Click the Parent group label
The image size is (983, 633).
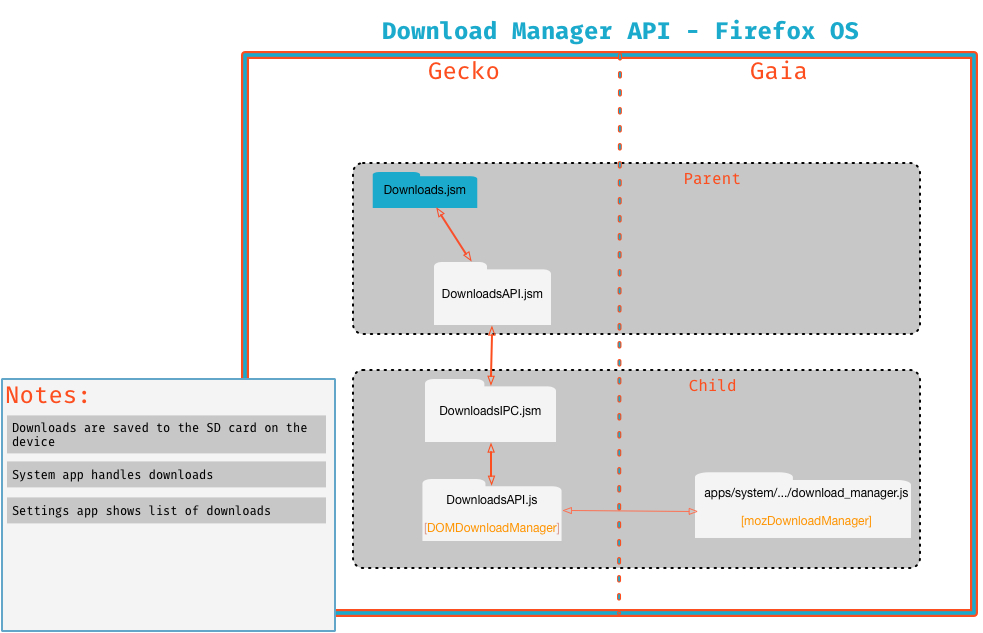pyautogui.click(x=712, y=179)
